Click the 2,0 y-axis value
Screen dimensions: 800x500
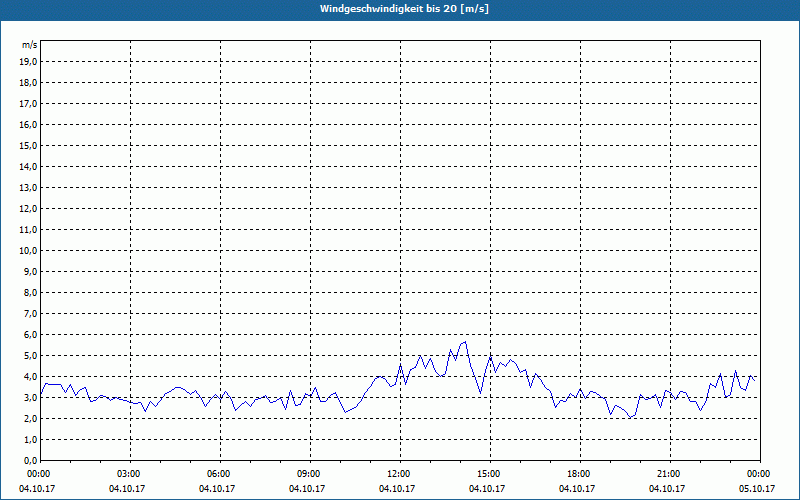30,418
